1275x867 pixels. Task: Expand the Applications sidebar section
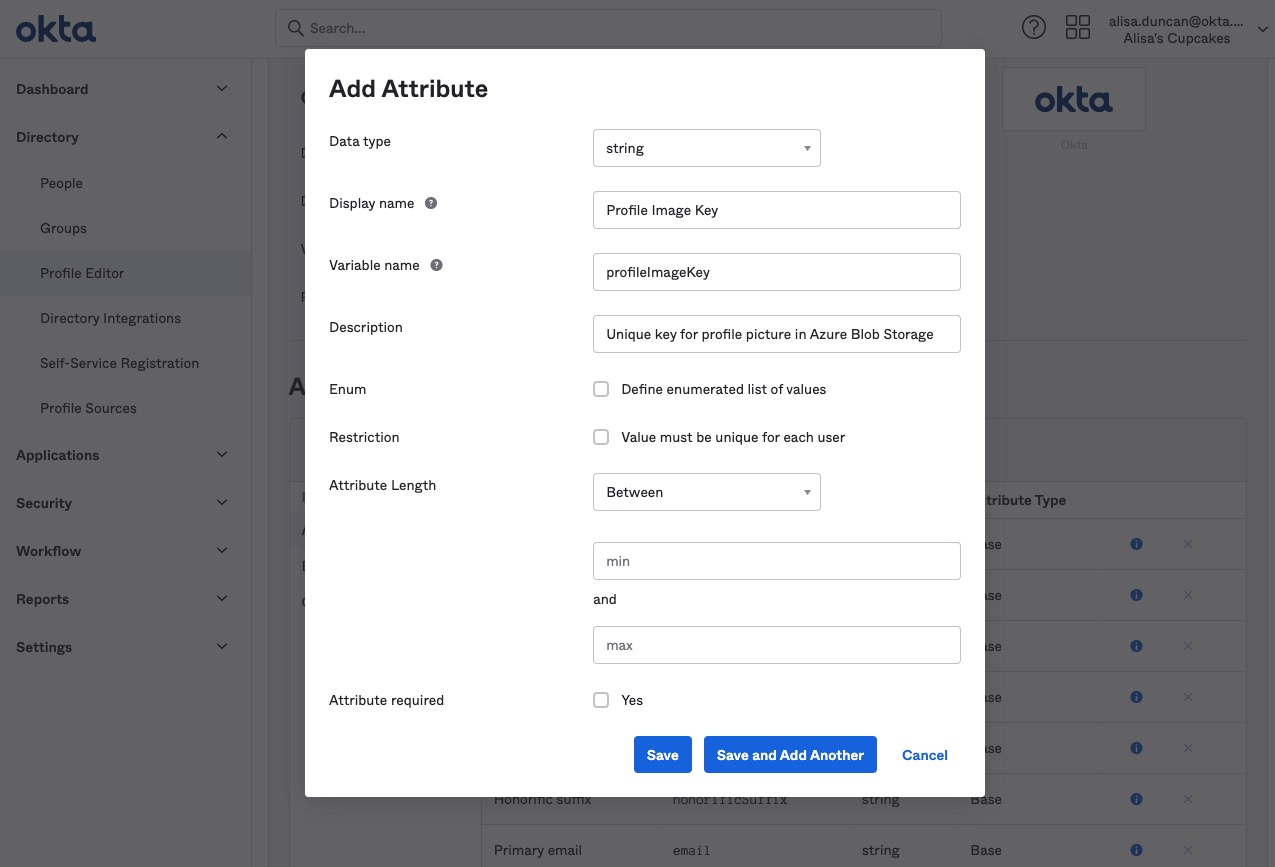tap(122, 455)
